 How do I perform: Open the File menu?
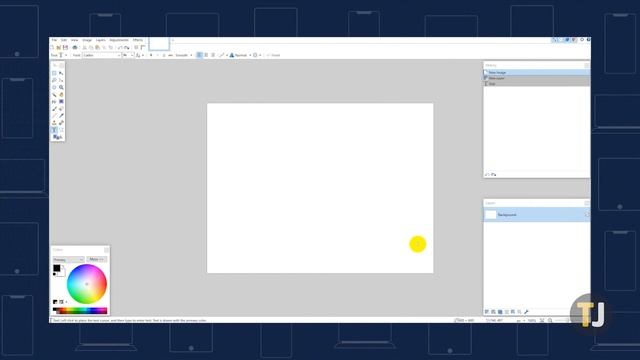click(x=54, y=40)
